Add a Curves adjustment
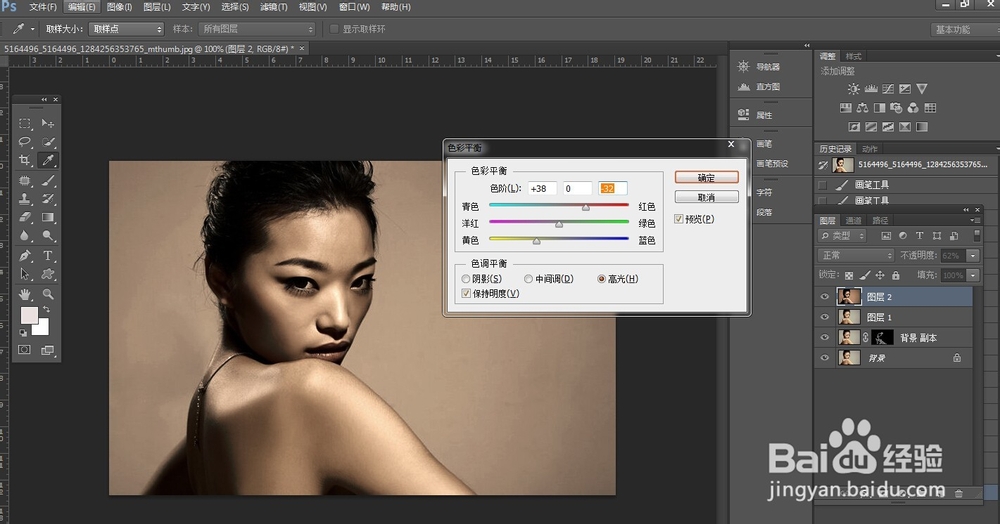 click(x=888, y=89)
